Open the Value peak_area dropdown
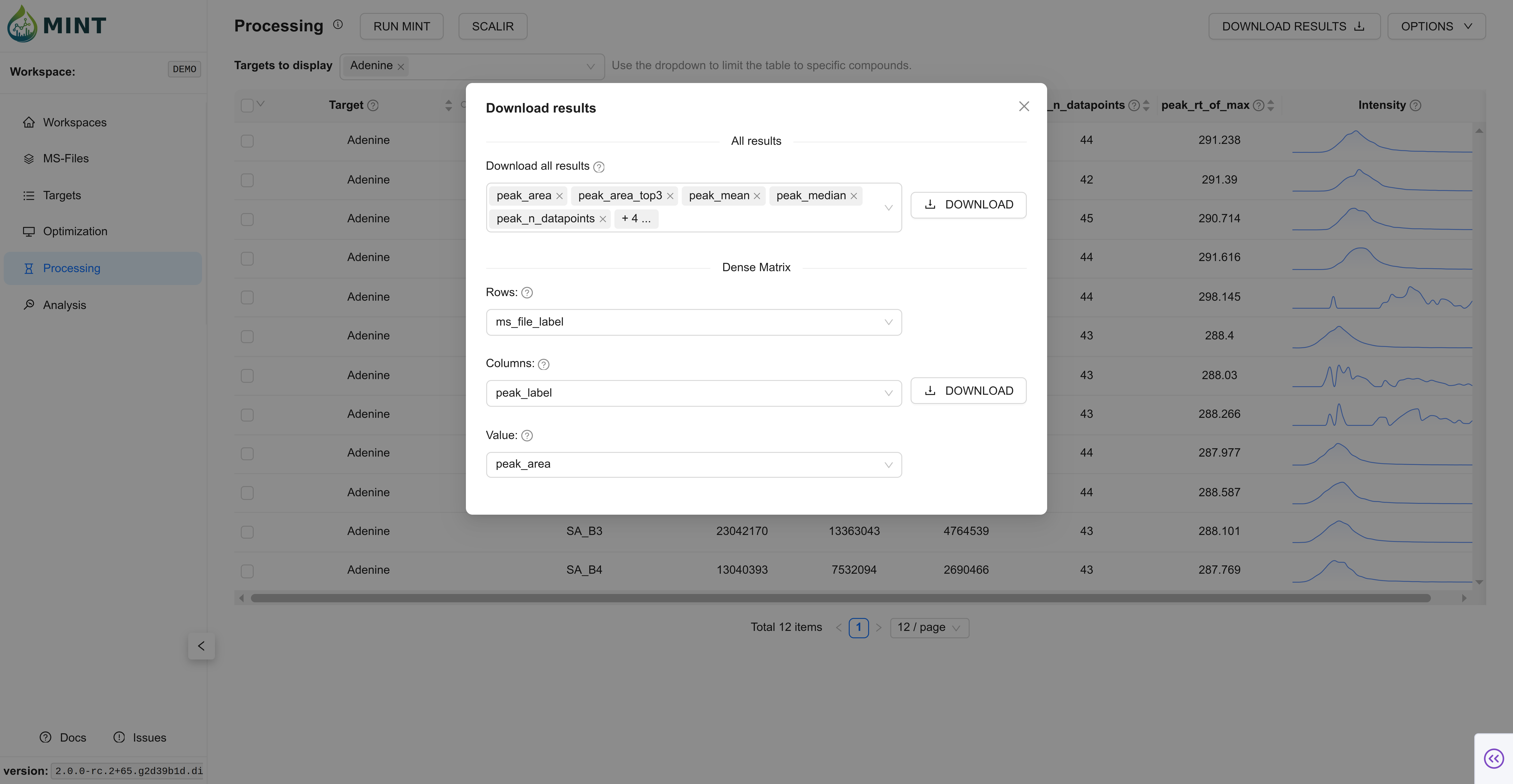The image size is (1513, 784). [693, 465]
